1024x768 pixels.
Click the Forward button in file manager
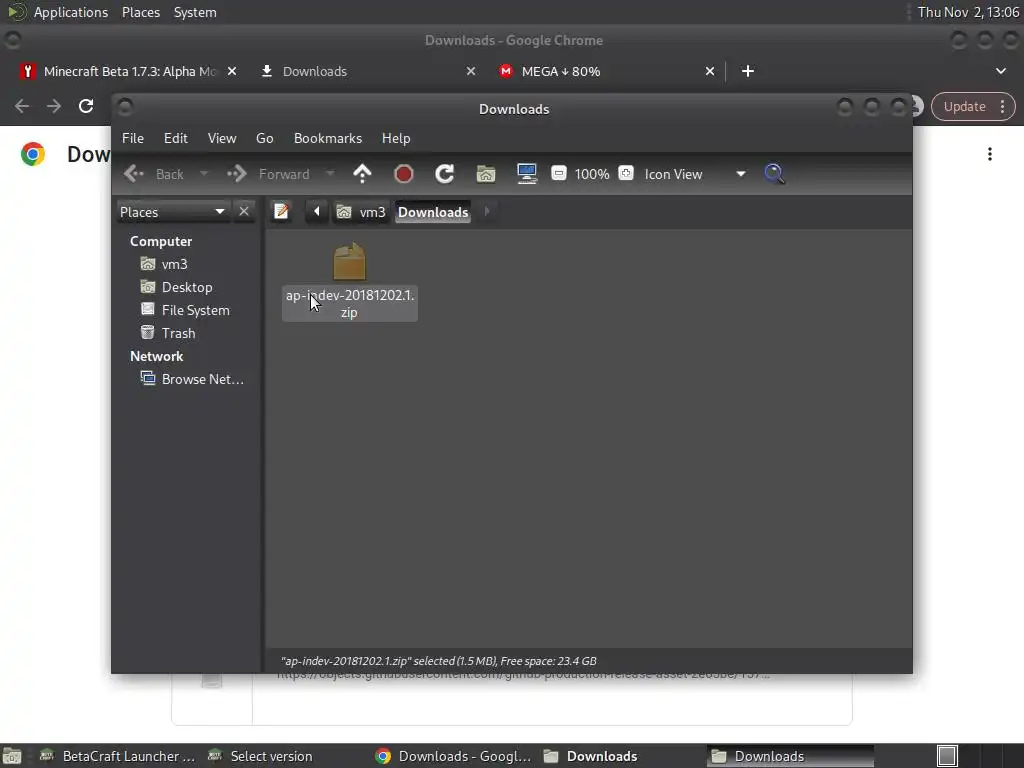pos(268,174)
